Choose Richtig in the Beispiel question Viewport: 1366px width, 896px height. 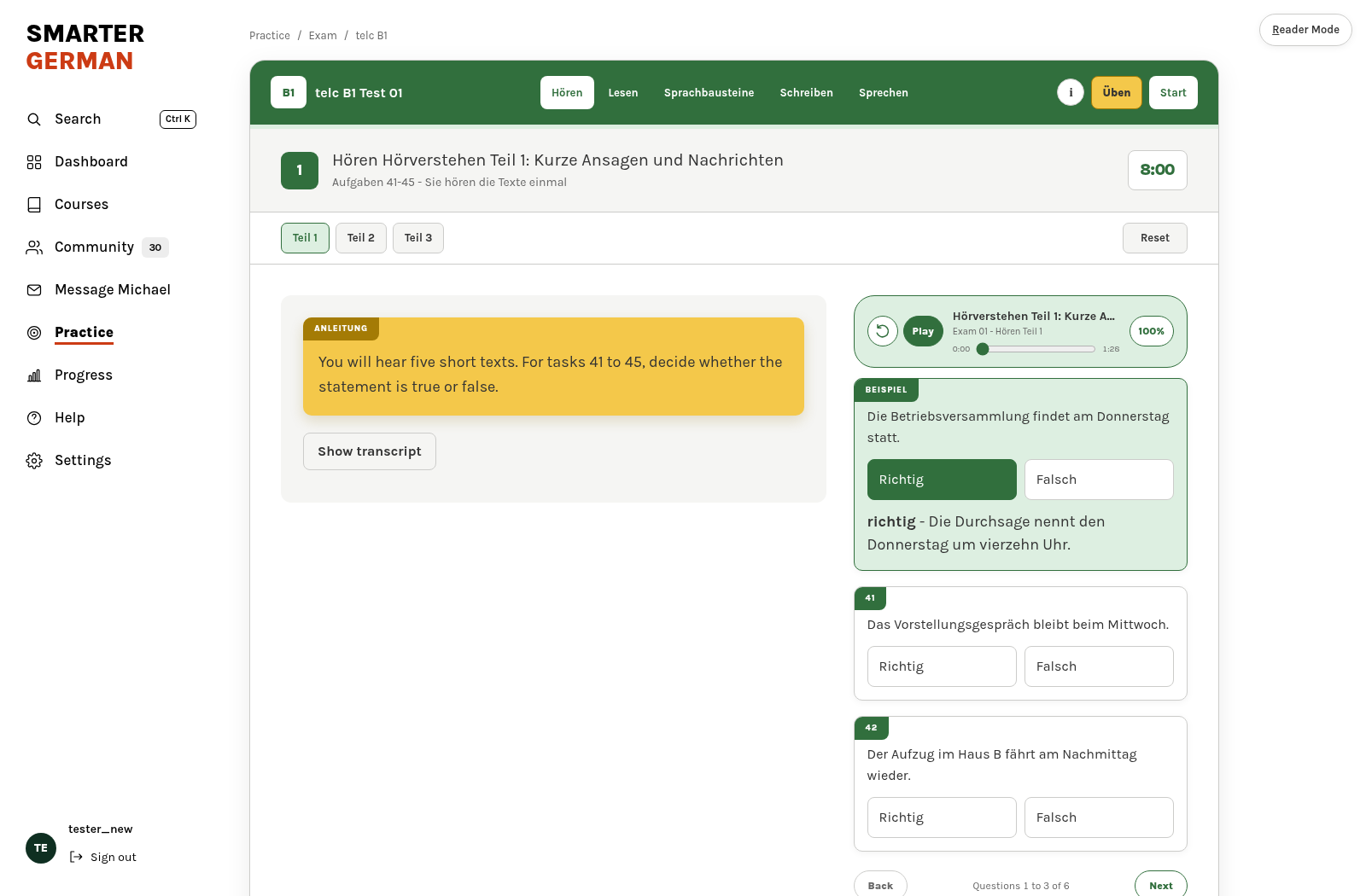[942, 480]
